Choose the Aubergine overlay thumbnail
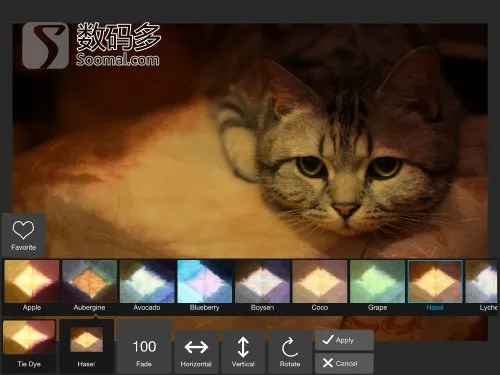 tap(89, 286)
